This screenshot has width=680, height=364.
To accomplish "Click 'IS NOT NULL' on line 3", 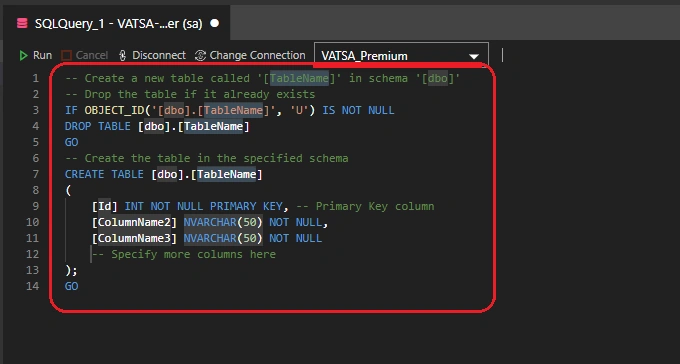I will (x=358, y=110).
